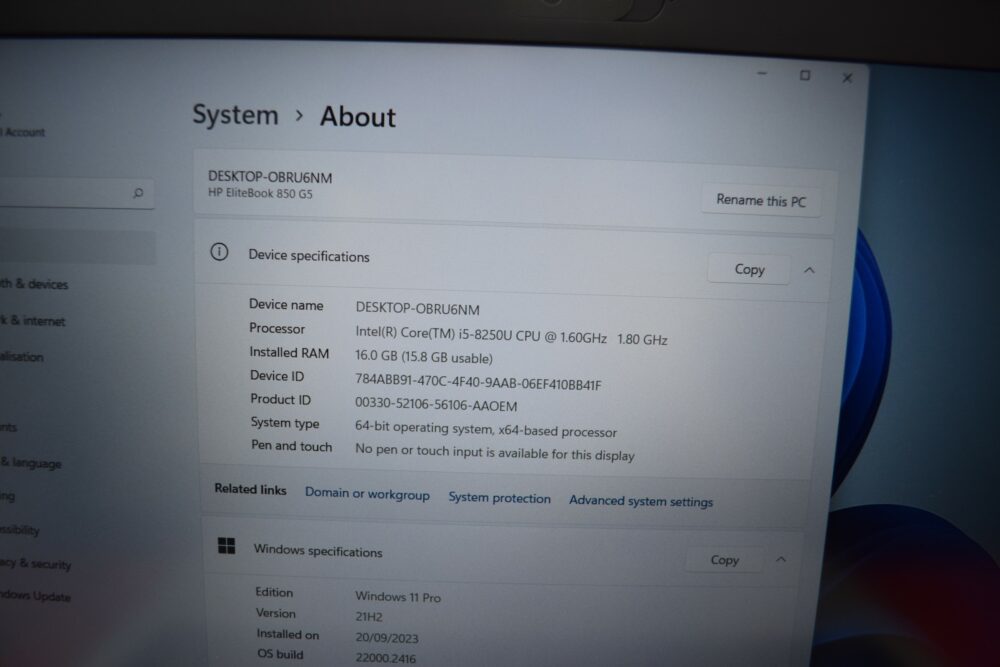Select the install date 20/09/2023
The width and height of the screenshot is (1000, 667).
point(387,638)
